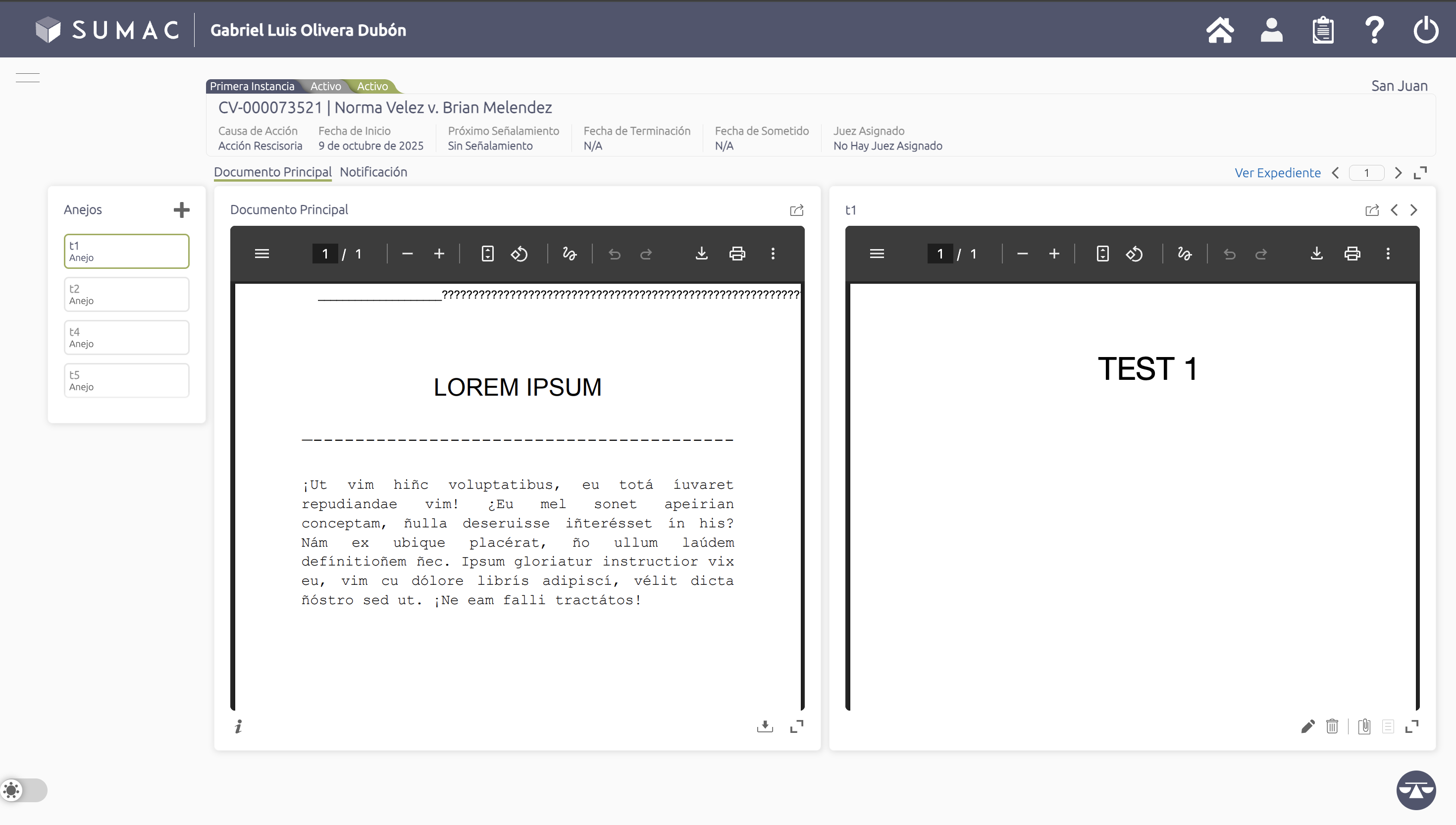This screenshot has width=1456, height=825.
Task: Click the clipboard icon in header
Action: coord(1323,30)
